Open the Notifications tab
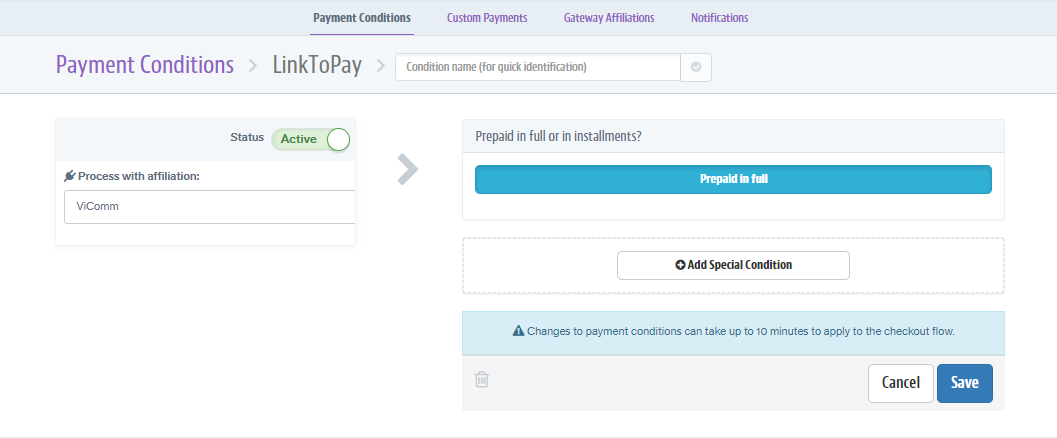The width and height of the screenshot is (1057, 438). (719, 18)
